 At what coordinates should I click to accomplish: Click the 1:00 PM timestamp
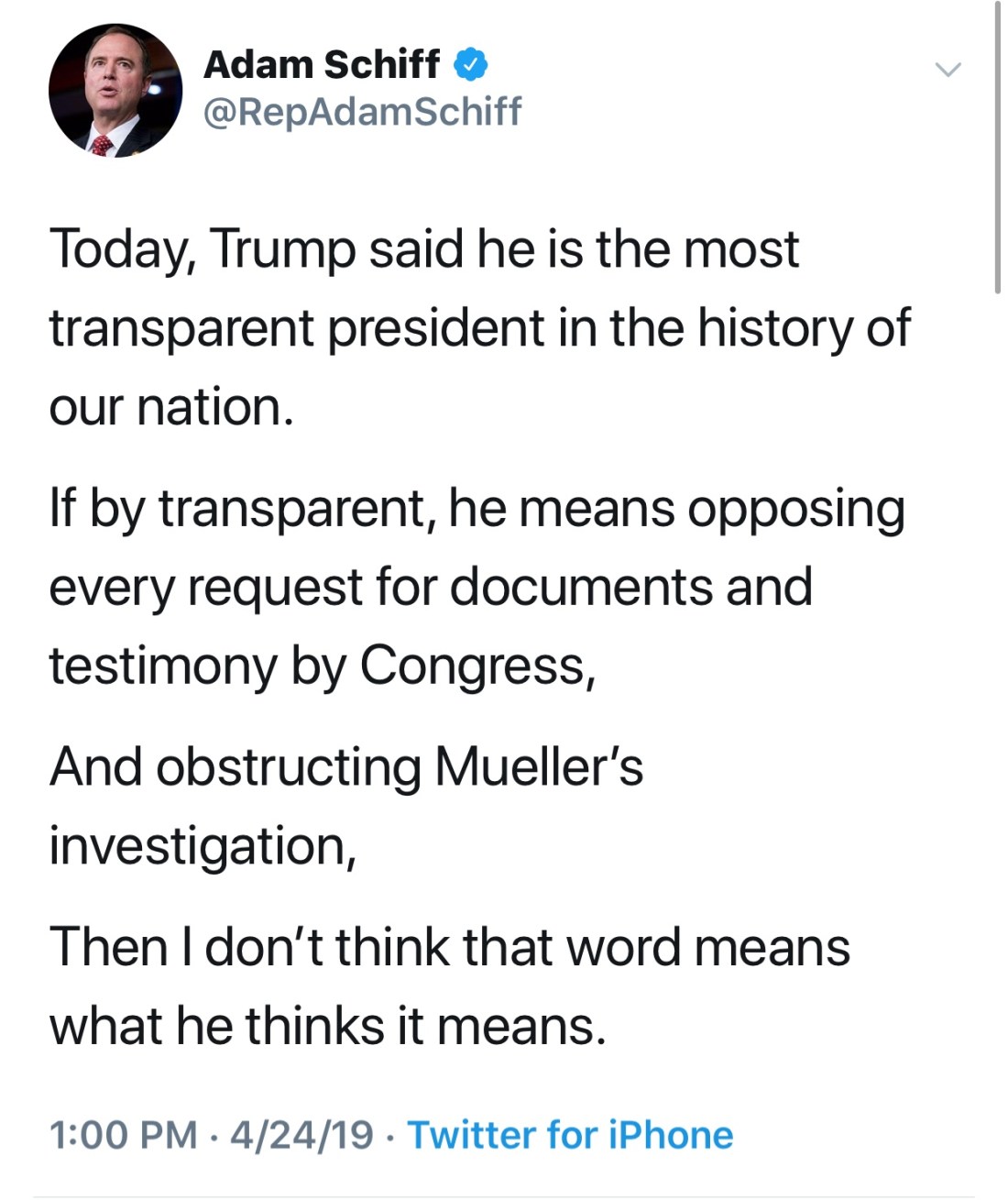coord(123,1134)
